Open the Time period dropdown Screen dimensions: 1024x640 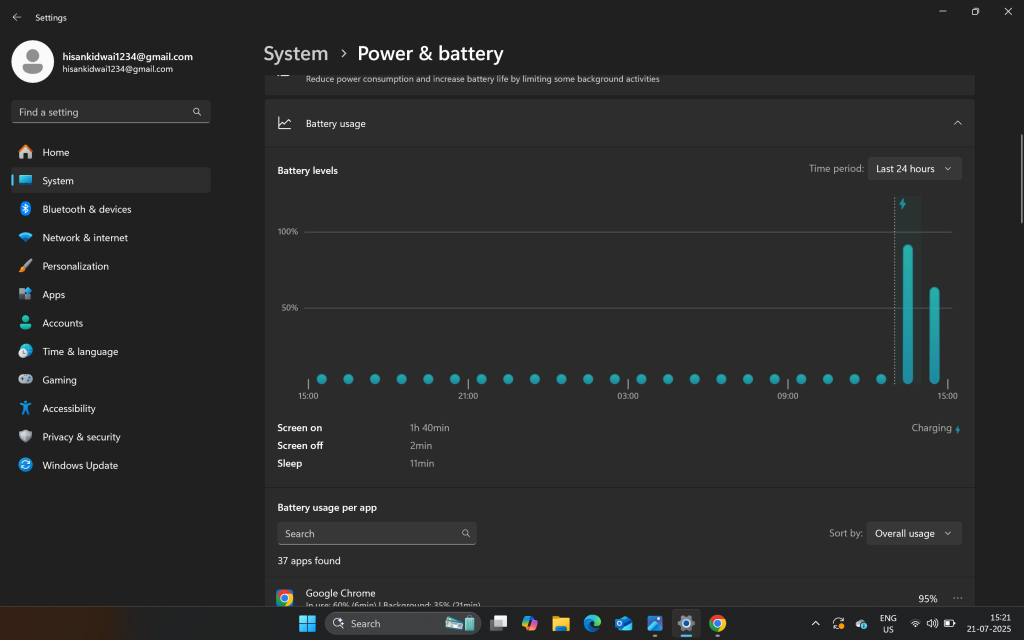(x=913, y=168)
